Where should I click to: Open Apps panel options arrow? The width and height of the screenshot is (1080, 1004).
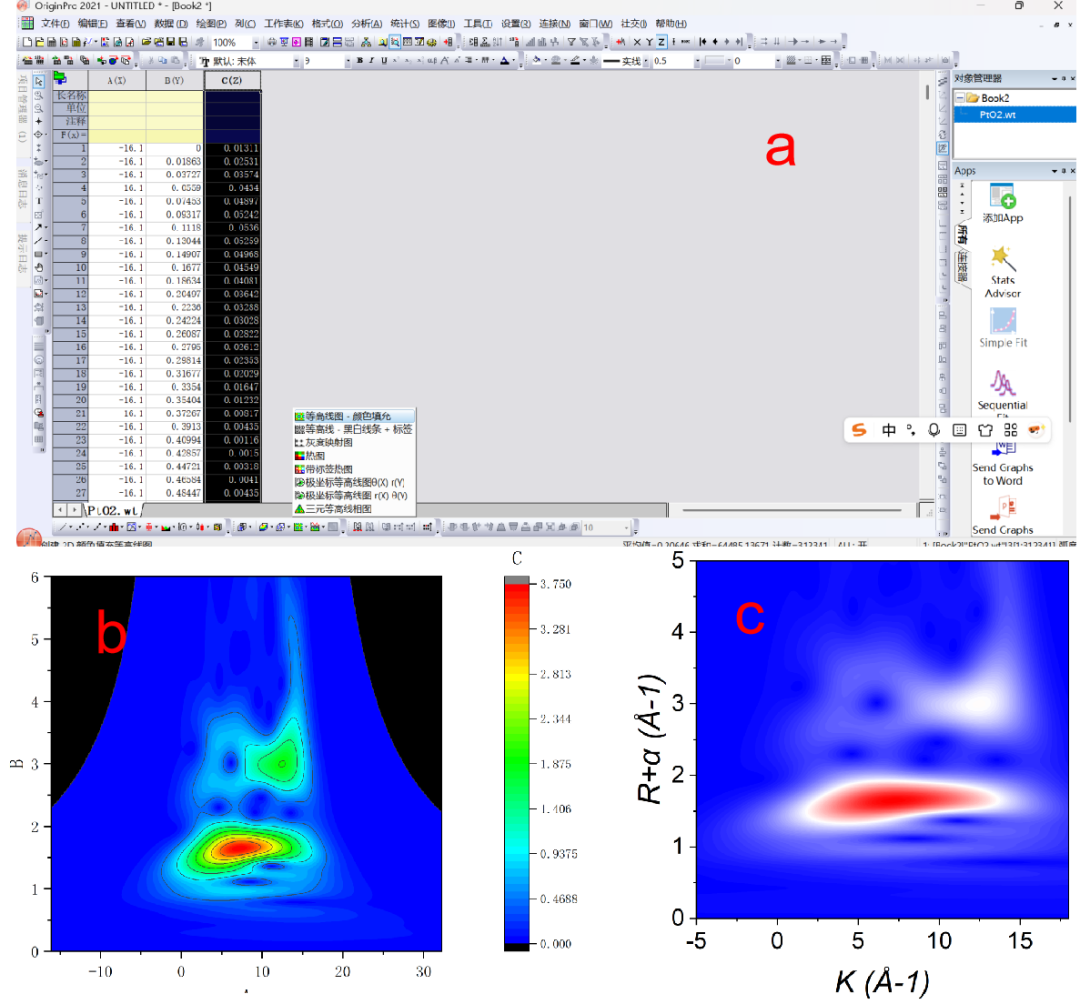(x=1055, y=170)
